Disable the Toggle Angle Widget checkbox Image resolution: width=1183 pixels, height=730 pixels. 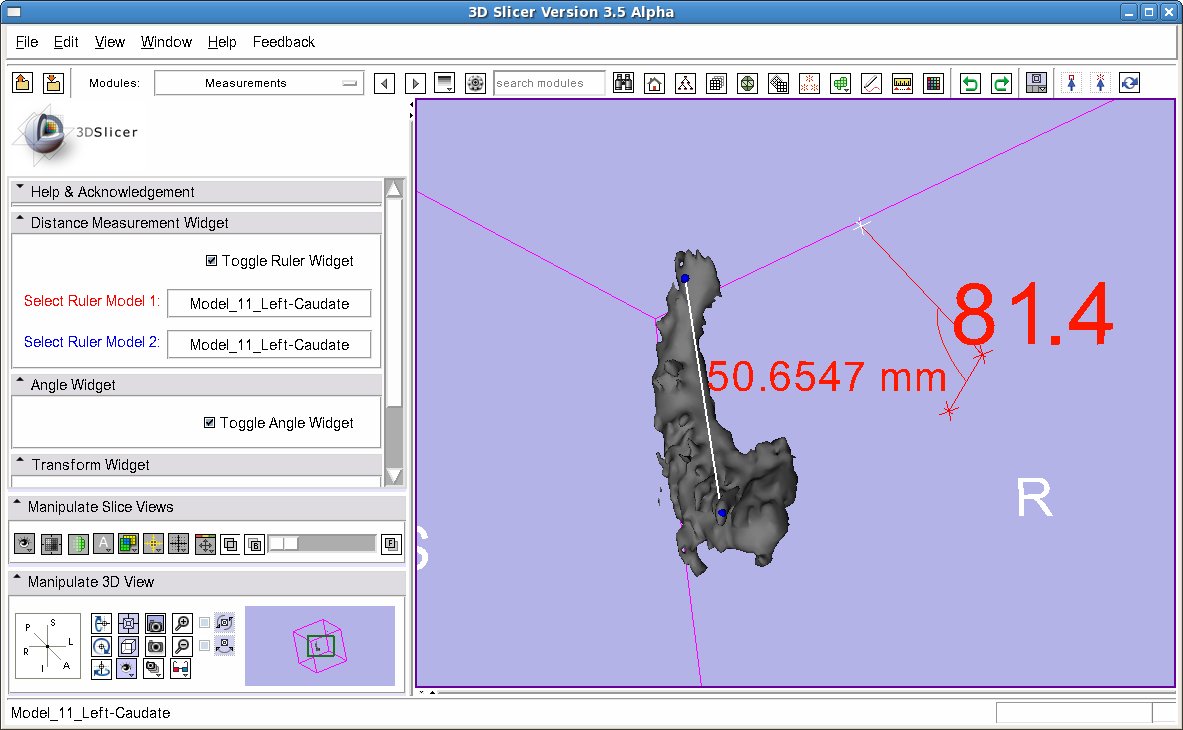tap(210, 423)
